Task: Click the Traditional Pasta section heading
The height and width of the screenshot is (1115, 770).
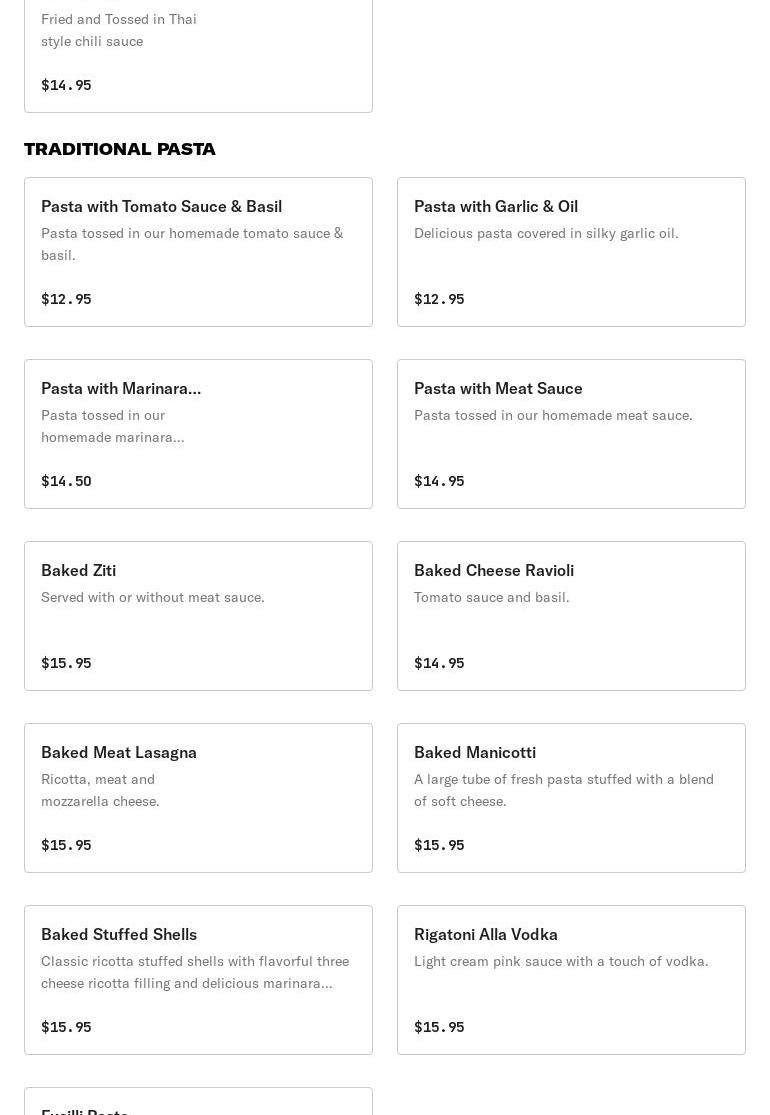Action: point(120,149)
